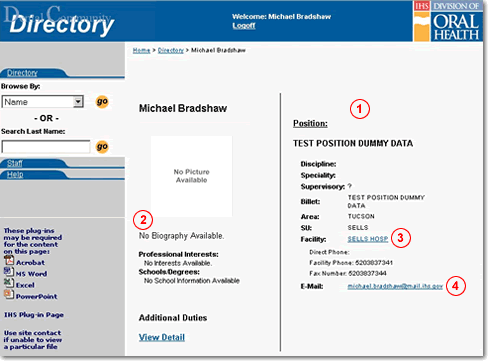Go to Home breadcrumb link
This screenshot has height=361, width=488.
[141, 50]
